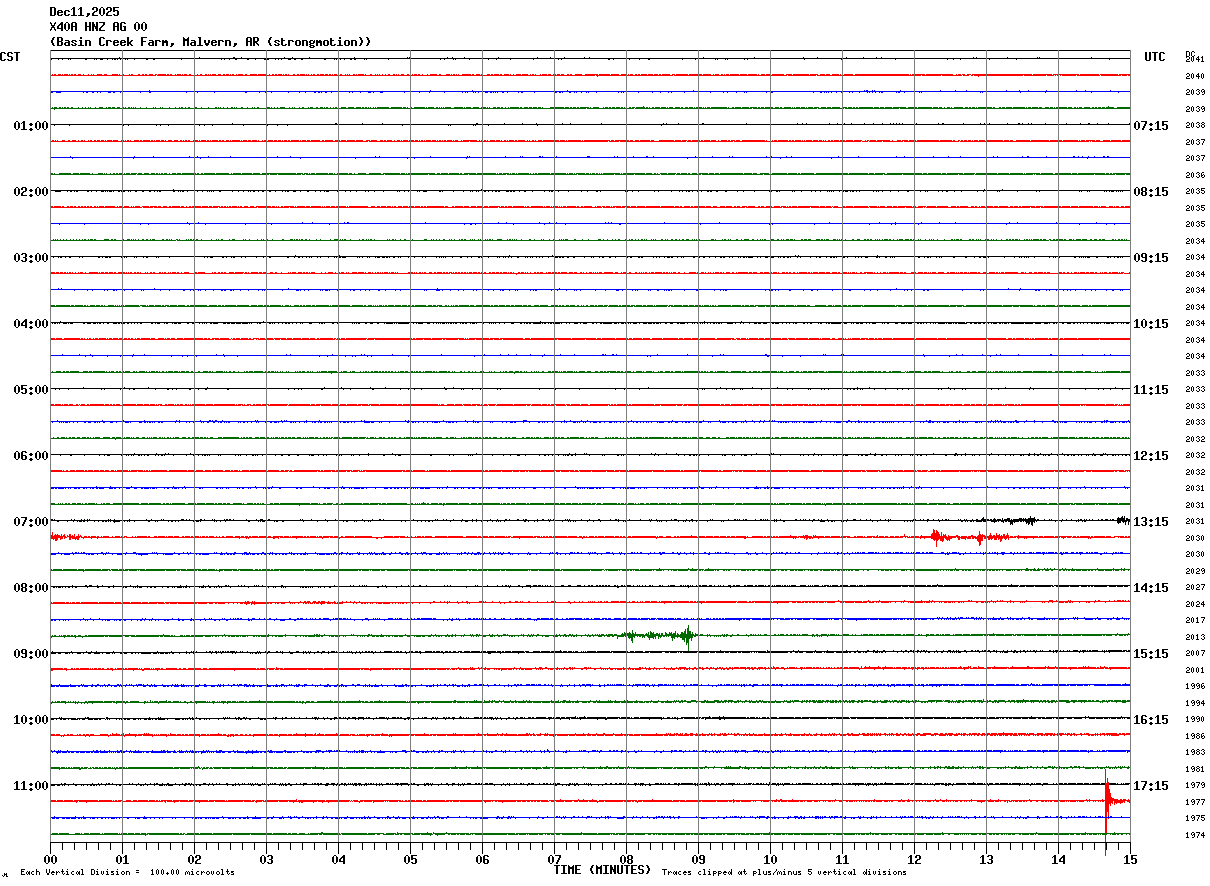This screenshot has width=1210, height=886.
Task: Click the DC value 2029
Action: coord(1194,571)
